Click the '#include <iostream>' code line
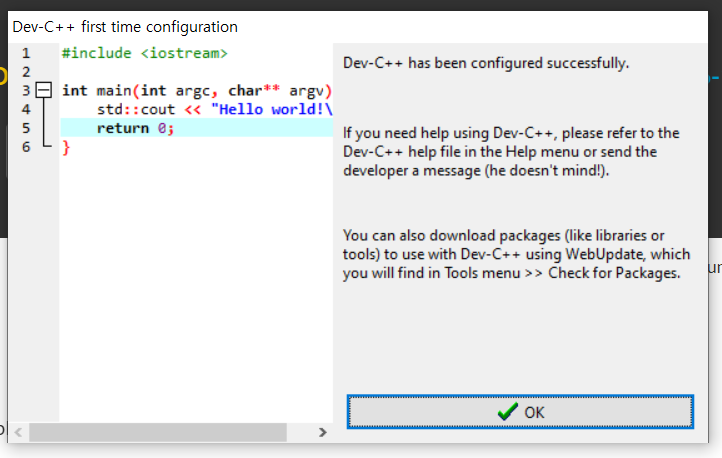The height and width of the screenshot is (458, 722). click(x=145, y=53)
